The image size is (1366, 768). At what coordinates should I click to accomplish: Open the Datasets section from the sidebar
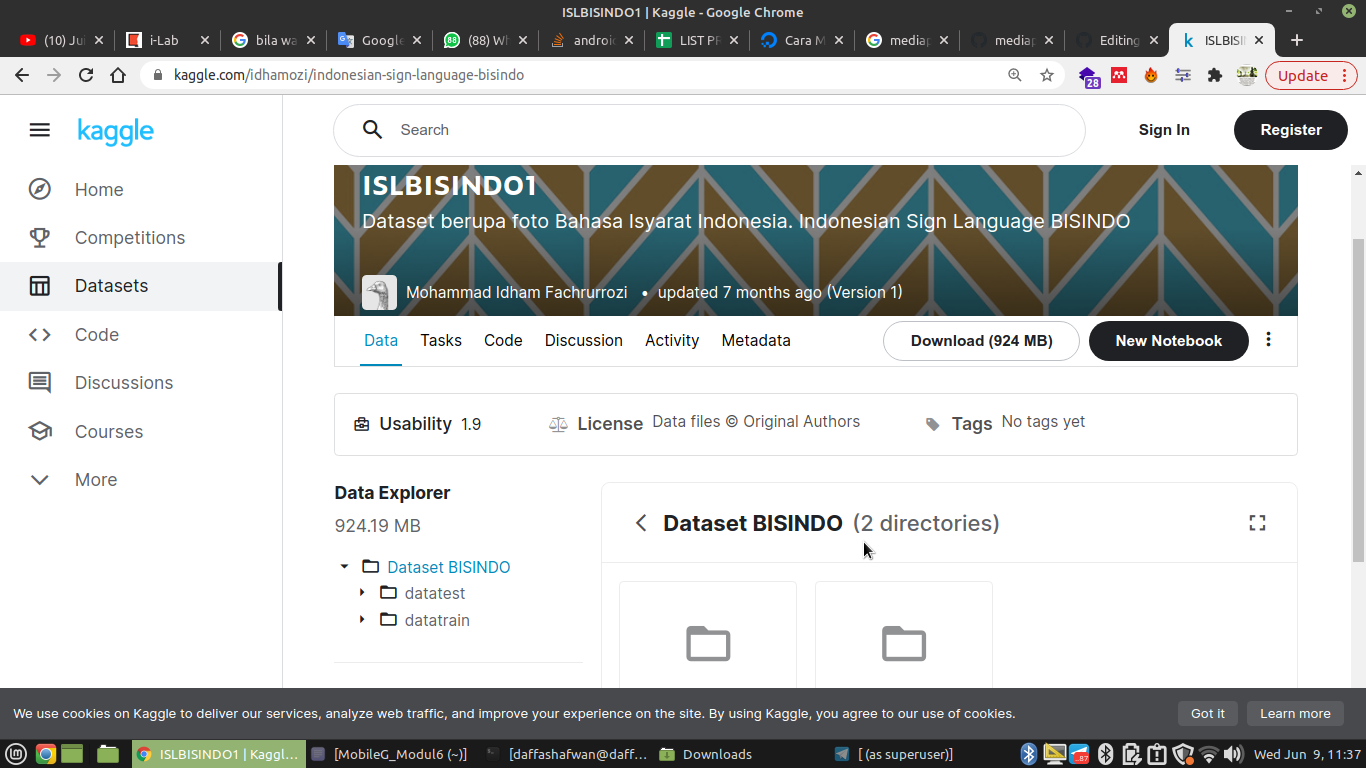pos(111,285)
